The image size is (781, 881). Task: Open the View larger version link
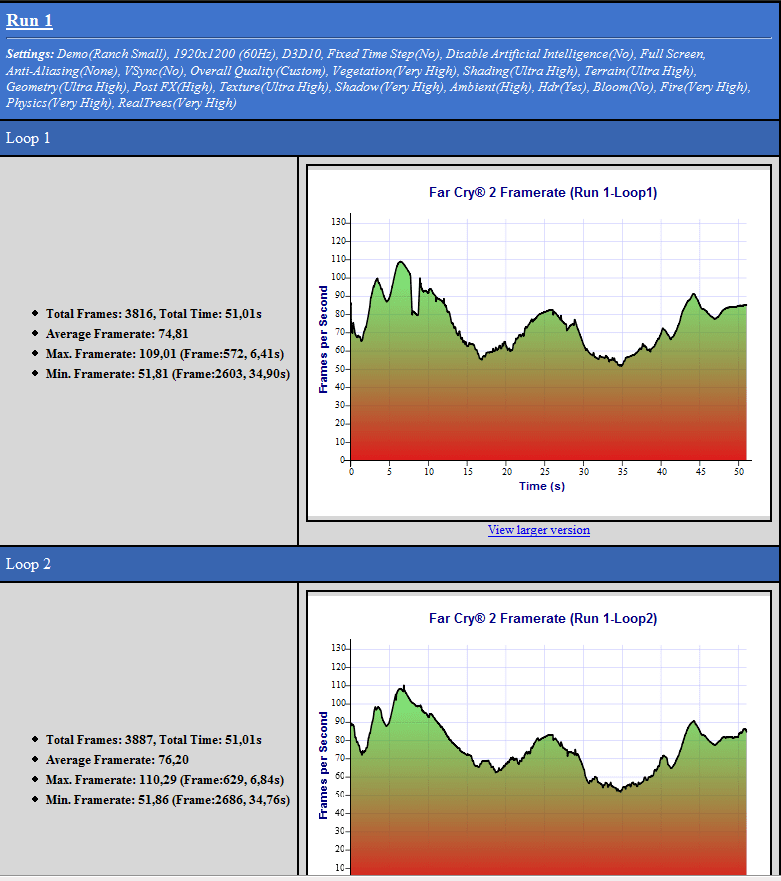538,530
